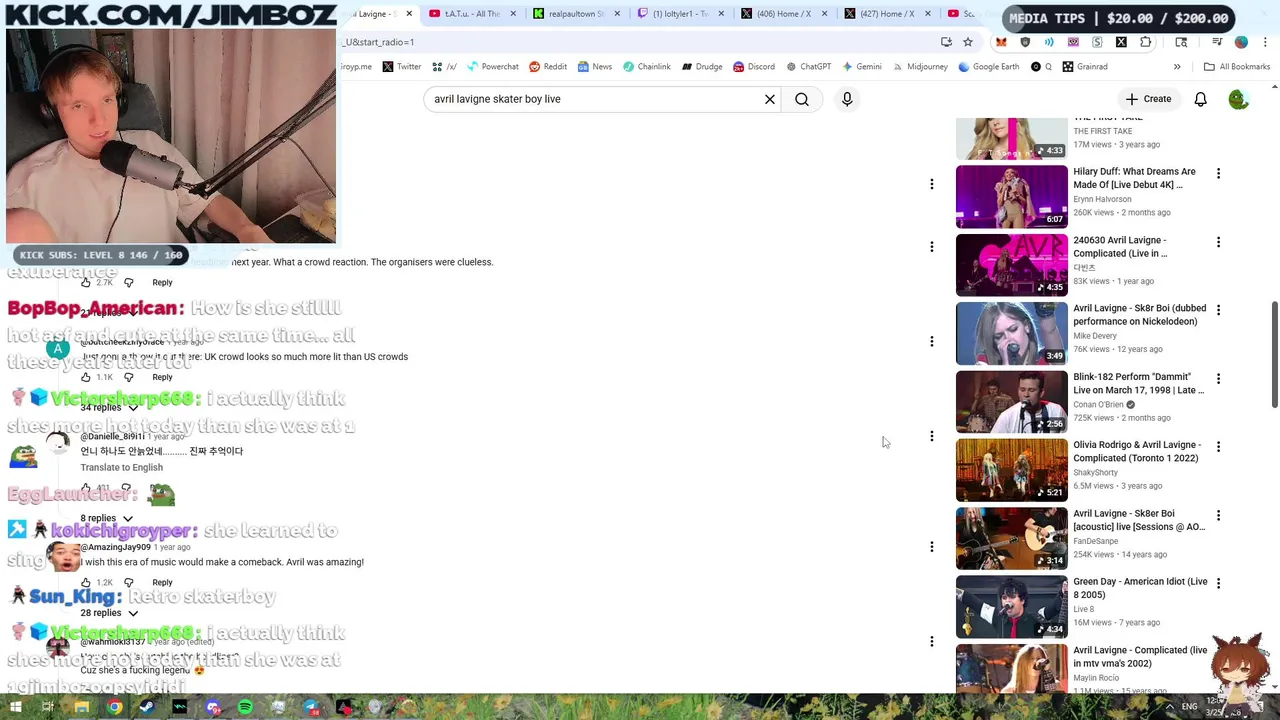Open the All Bookmarks folder
This screenshot has width=1280, height=720.
[1237, 67]
